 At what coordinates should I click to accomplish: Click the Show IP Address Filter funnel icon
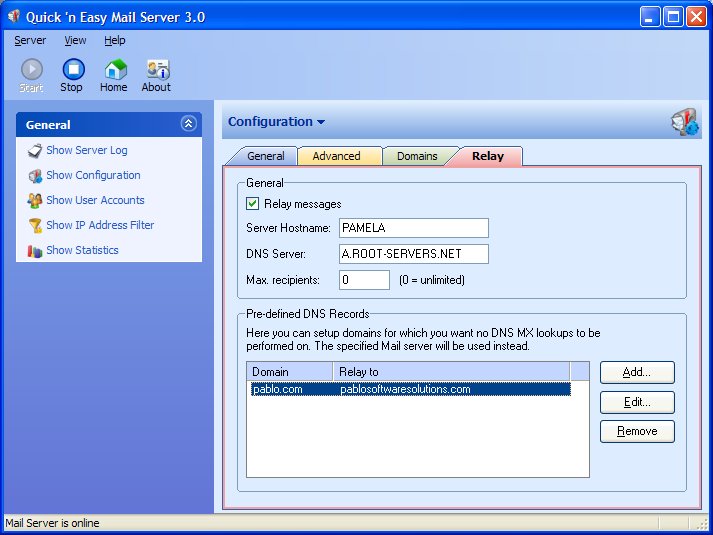(35, 225)
